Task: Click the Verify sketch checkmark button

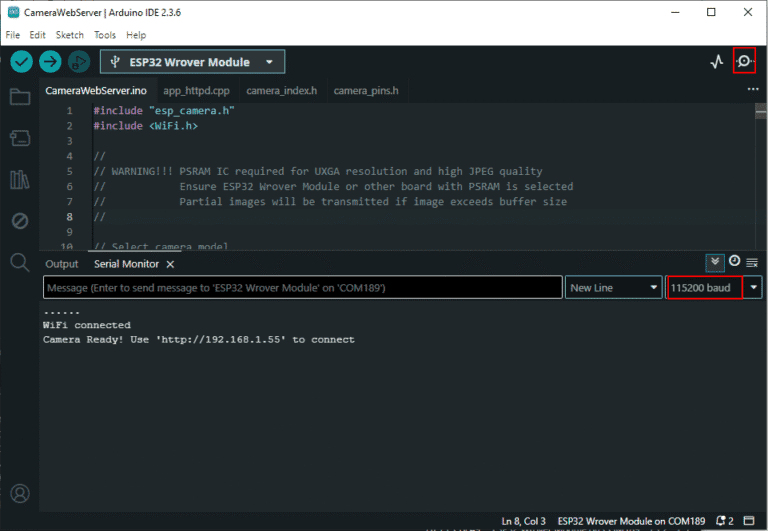Action: [x=21, y=62]
